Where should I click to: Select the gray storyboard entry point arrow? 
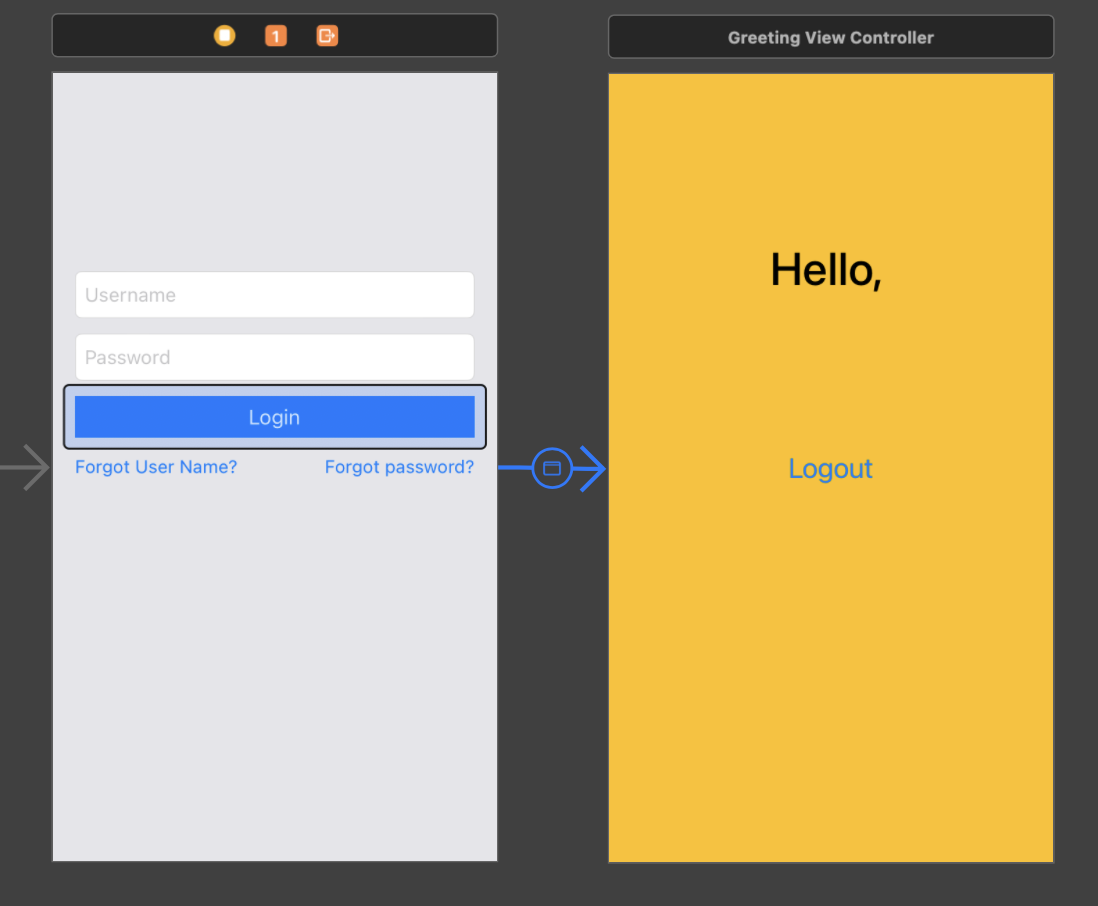pyautogui.click(x=20, y=466)
